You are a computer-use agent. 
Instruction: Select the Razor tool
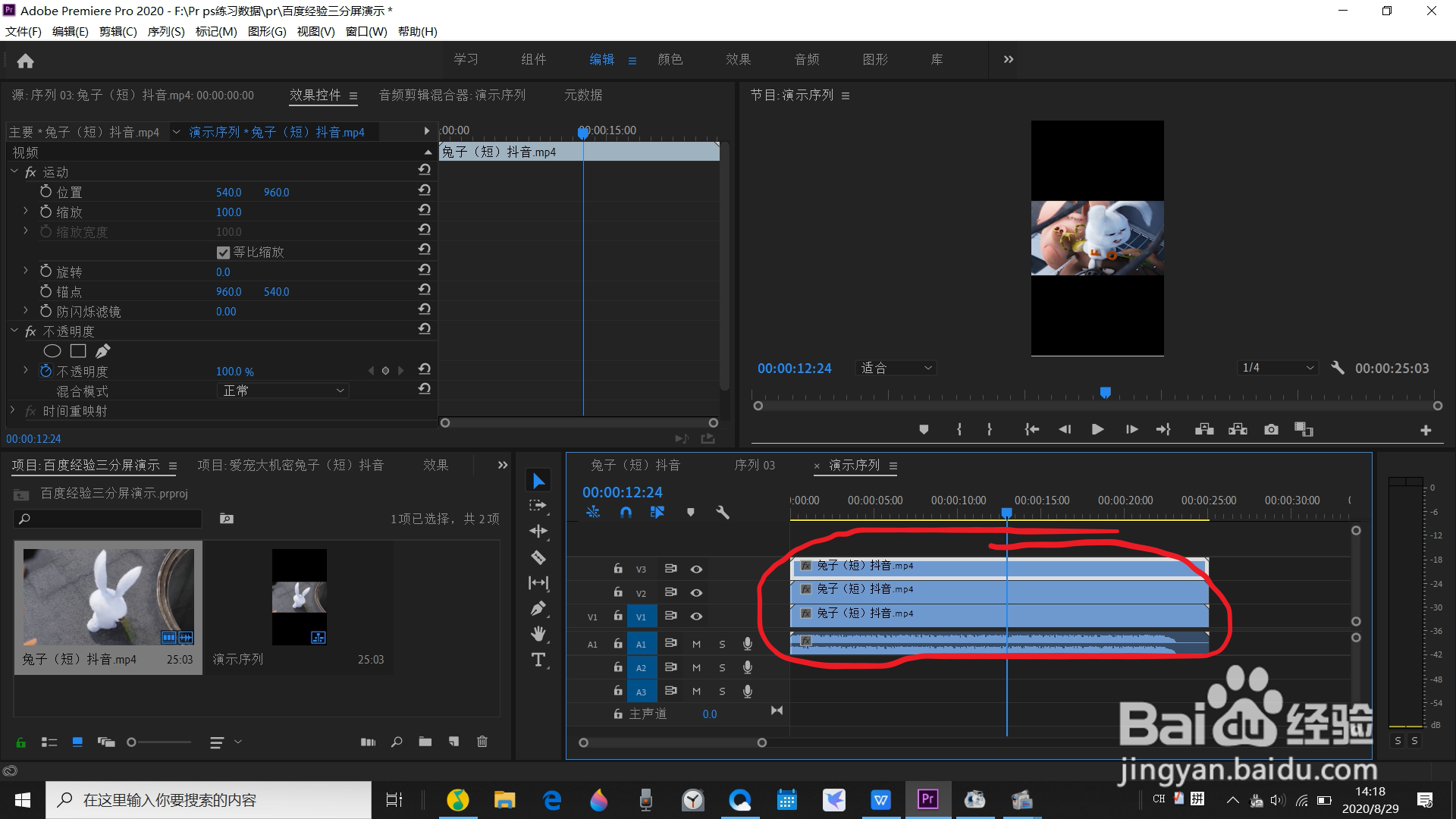538,557
